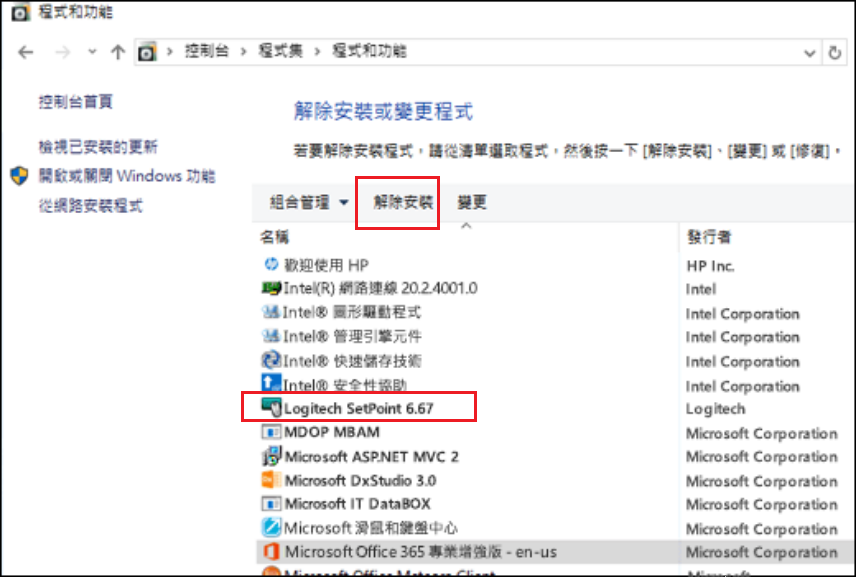Select Microsoft ASP.NET MVC 2 entry name
This screenshot has width=856, height=577.
coord(372,456)
